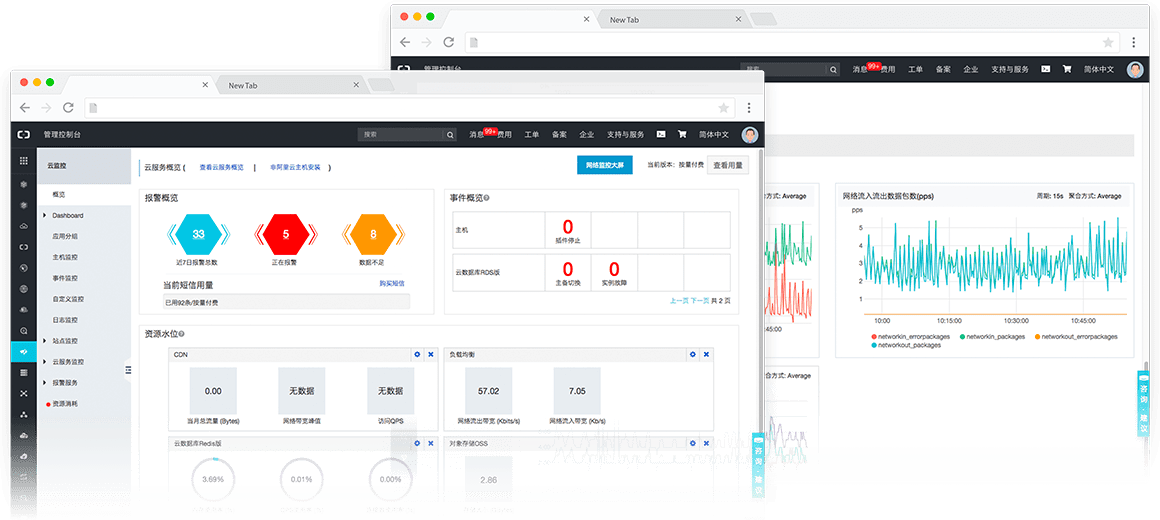
Task: Toggle the networkin_packages legend series
Action: (965, 337)
